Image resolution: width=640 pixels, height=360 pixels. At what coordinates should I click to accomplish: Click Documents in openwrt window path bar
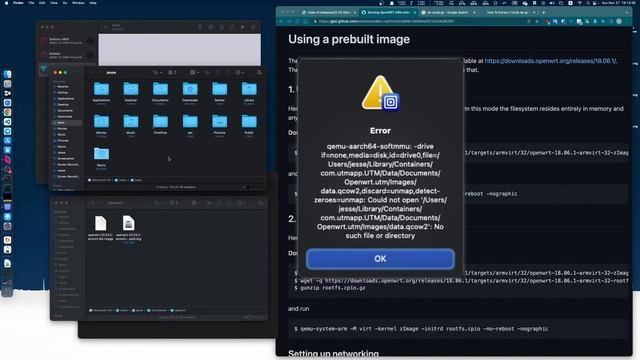click(x=157, y=311)
